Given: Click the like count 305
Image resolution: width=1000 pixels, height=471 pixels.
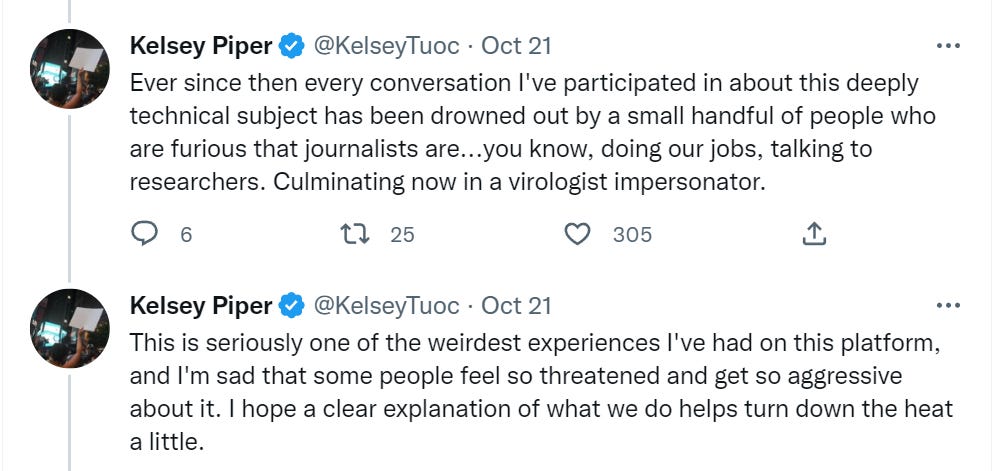Looking at the screenshot, I should click(x=631, y=235).
